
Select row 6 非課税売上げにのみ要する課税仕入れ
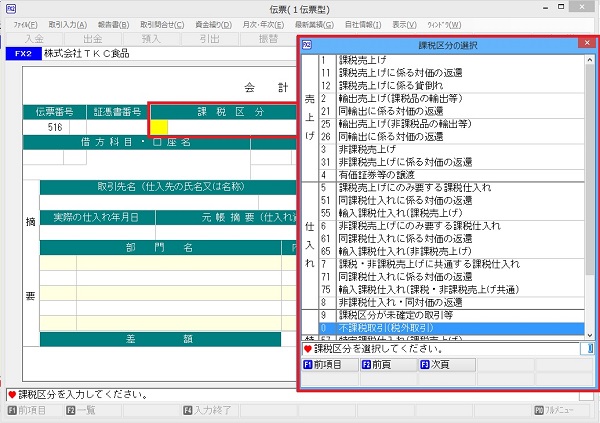(452, 226)
